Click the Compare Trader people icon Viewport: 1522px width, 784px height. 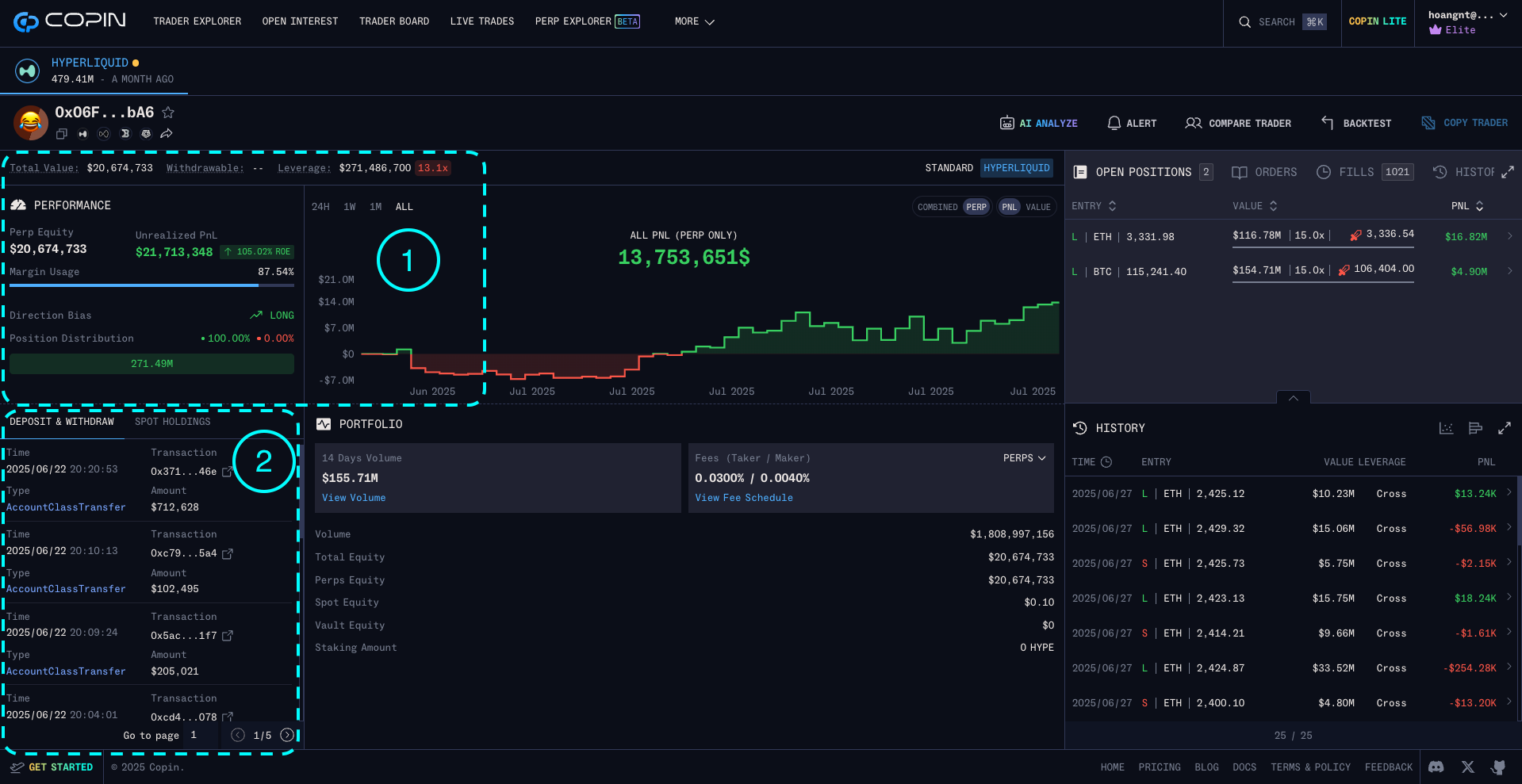point(1194,123)
